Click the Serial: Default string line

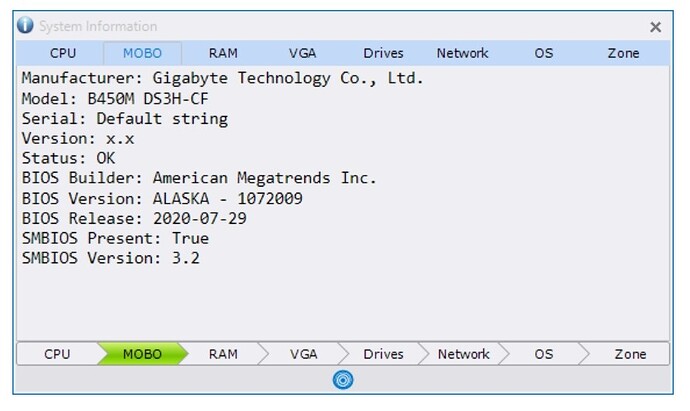pyautogui.click(x=125, y=119)
